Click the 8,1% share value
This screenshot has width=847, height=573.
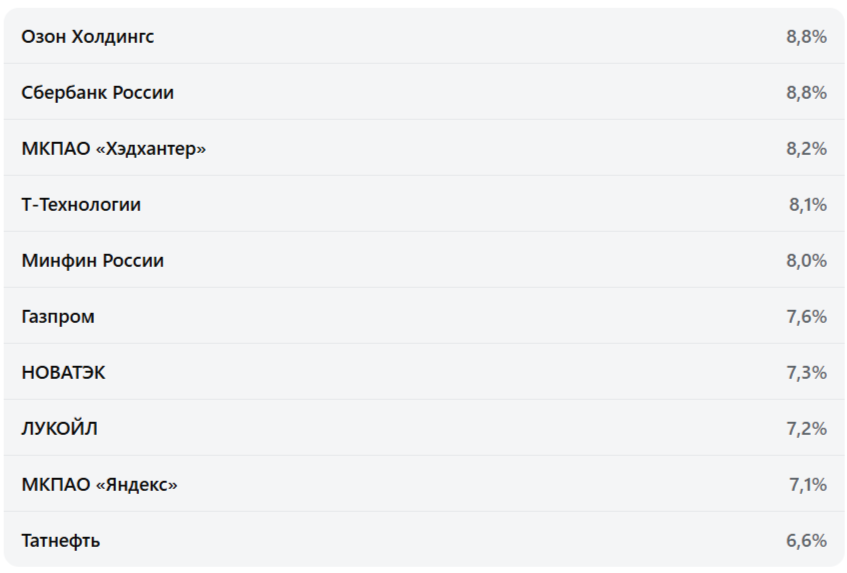807,205
